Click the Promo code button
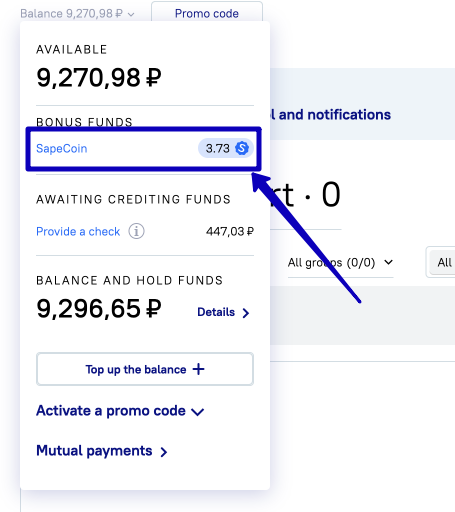 click(207, 13)
